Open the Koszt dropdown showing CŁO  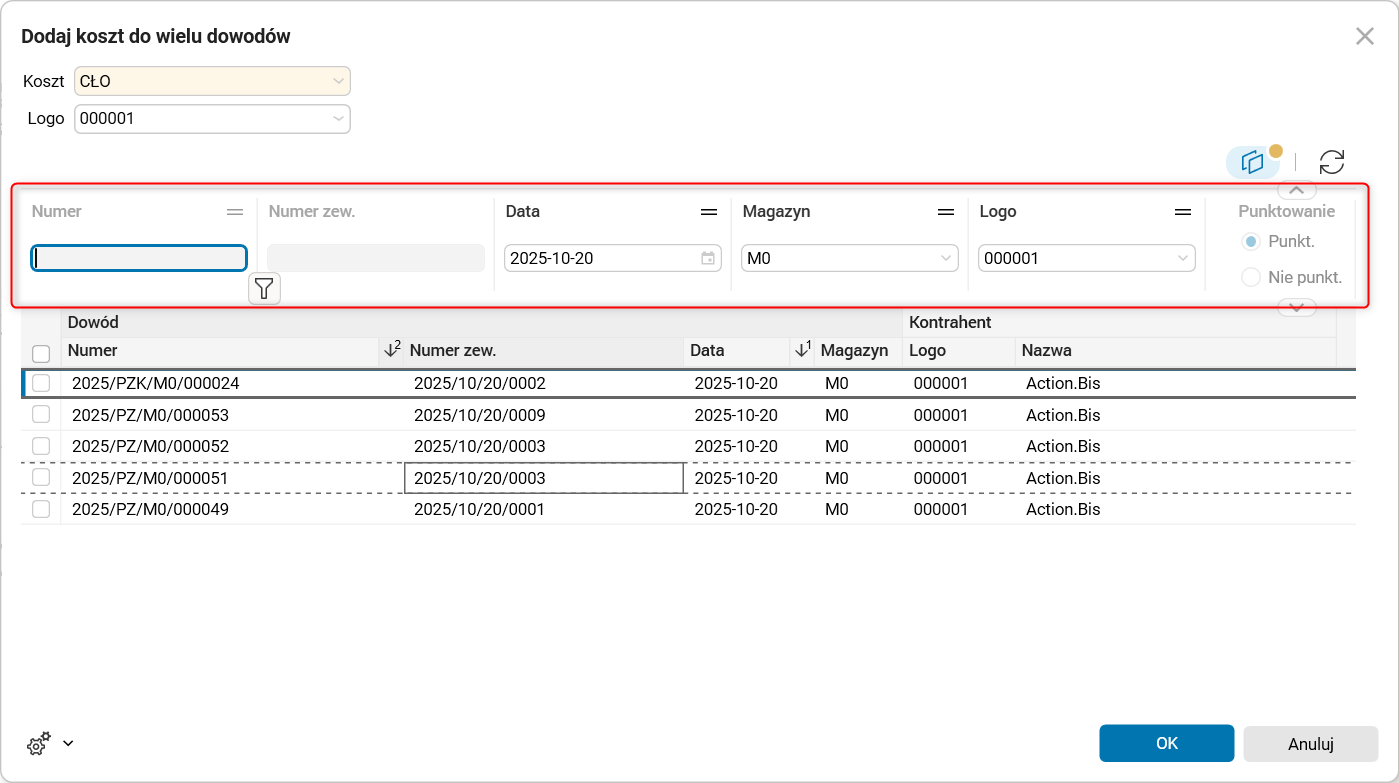coord(212,81)
